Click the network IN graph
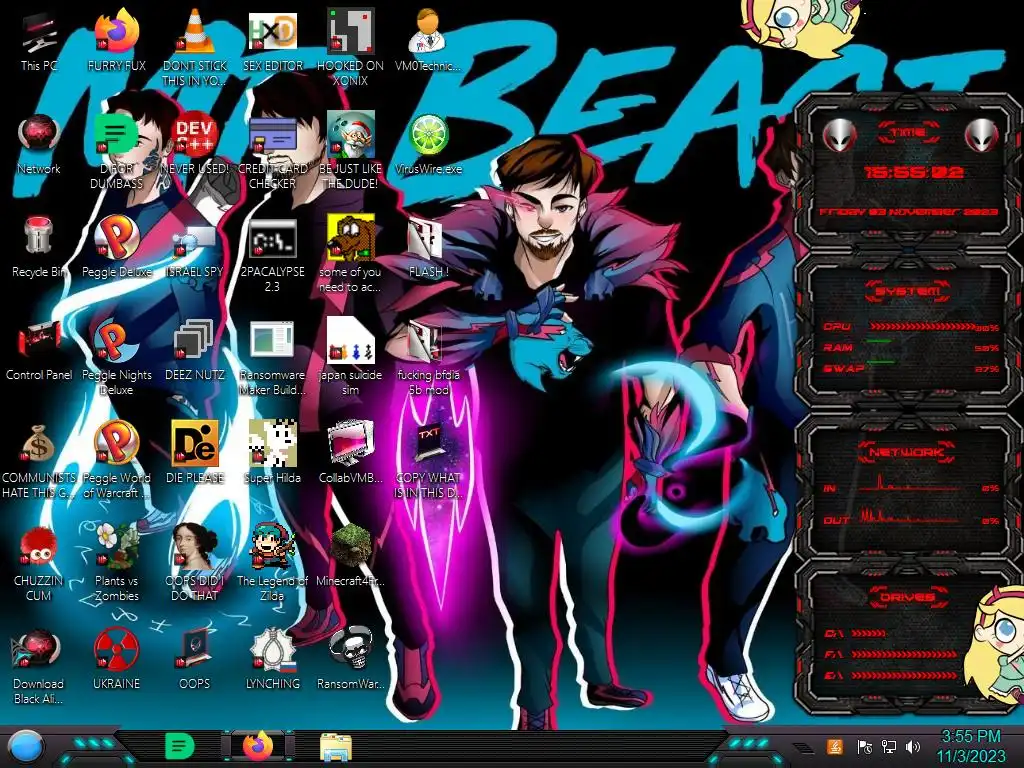 click(909, 483)
